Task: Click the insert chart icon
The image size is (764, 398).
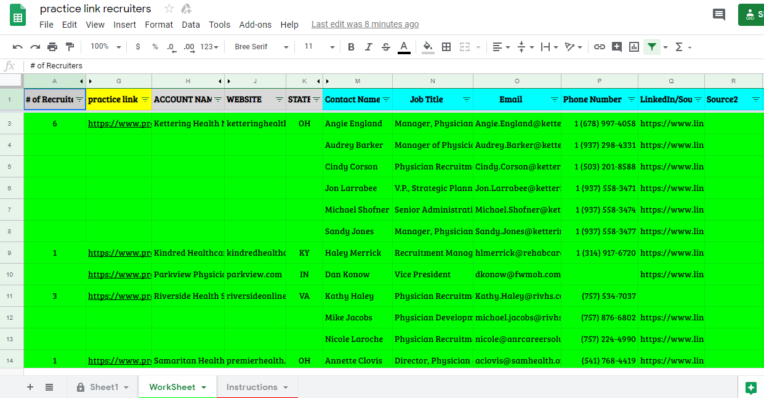Action: [634, 47]
